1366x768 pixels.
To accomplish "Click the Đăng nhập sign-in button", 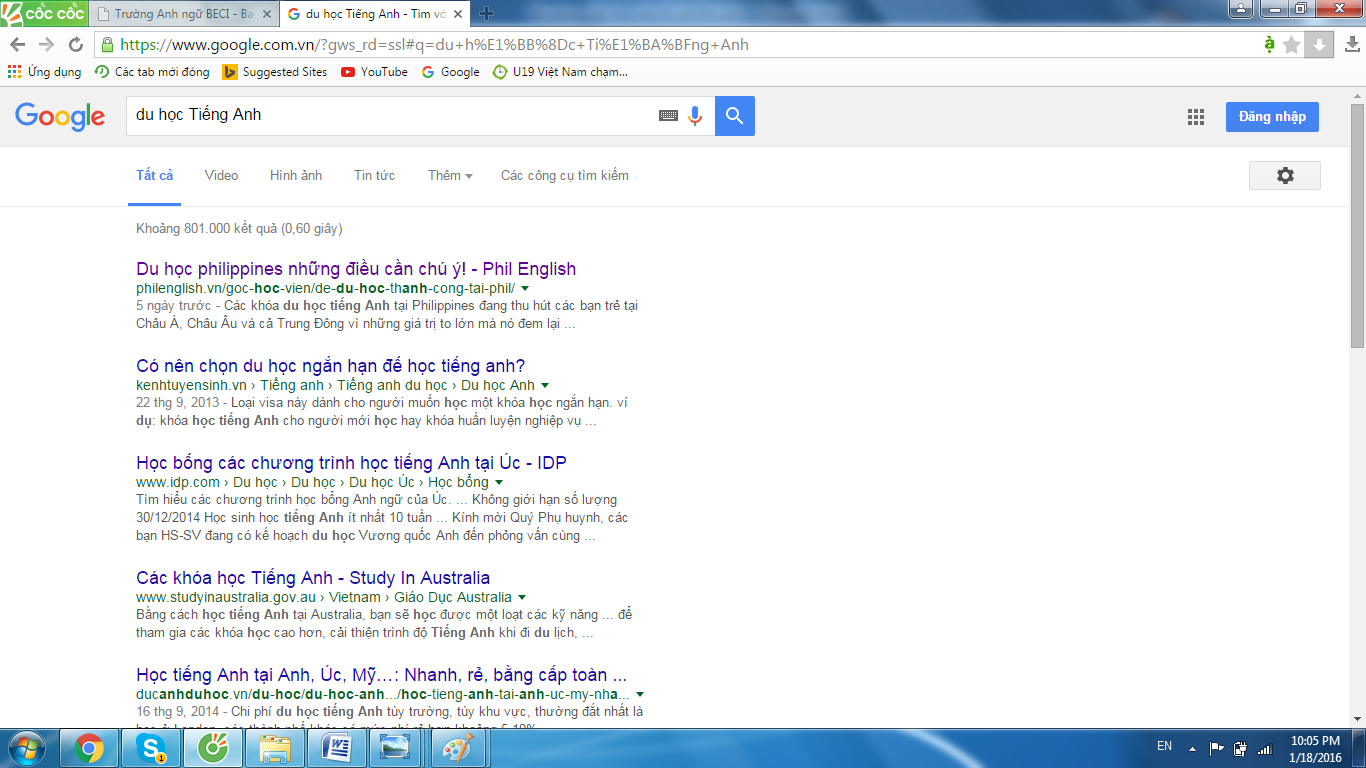I will pos(1272,117).
